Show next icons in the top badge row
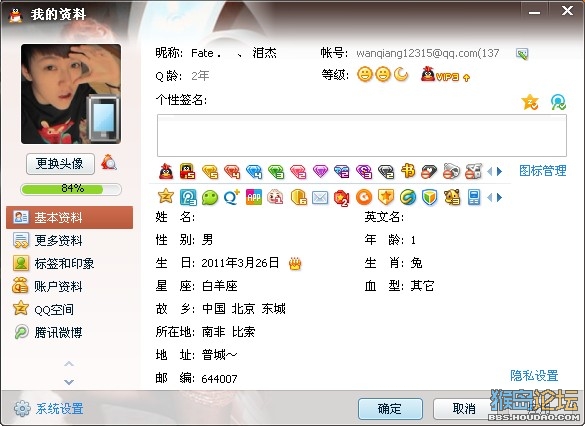The image size is (585, 426). [499, 172]
